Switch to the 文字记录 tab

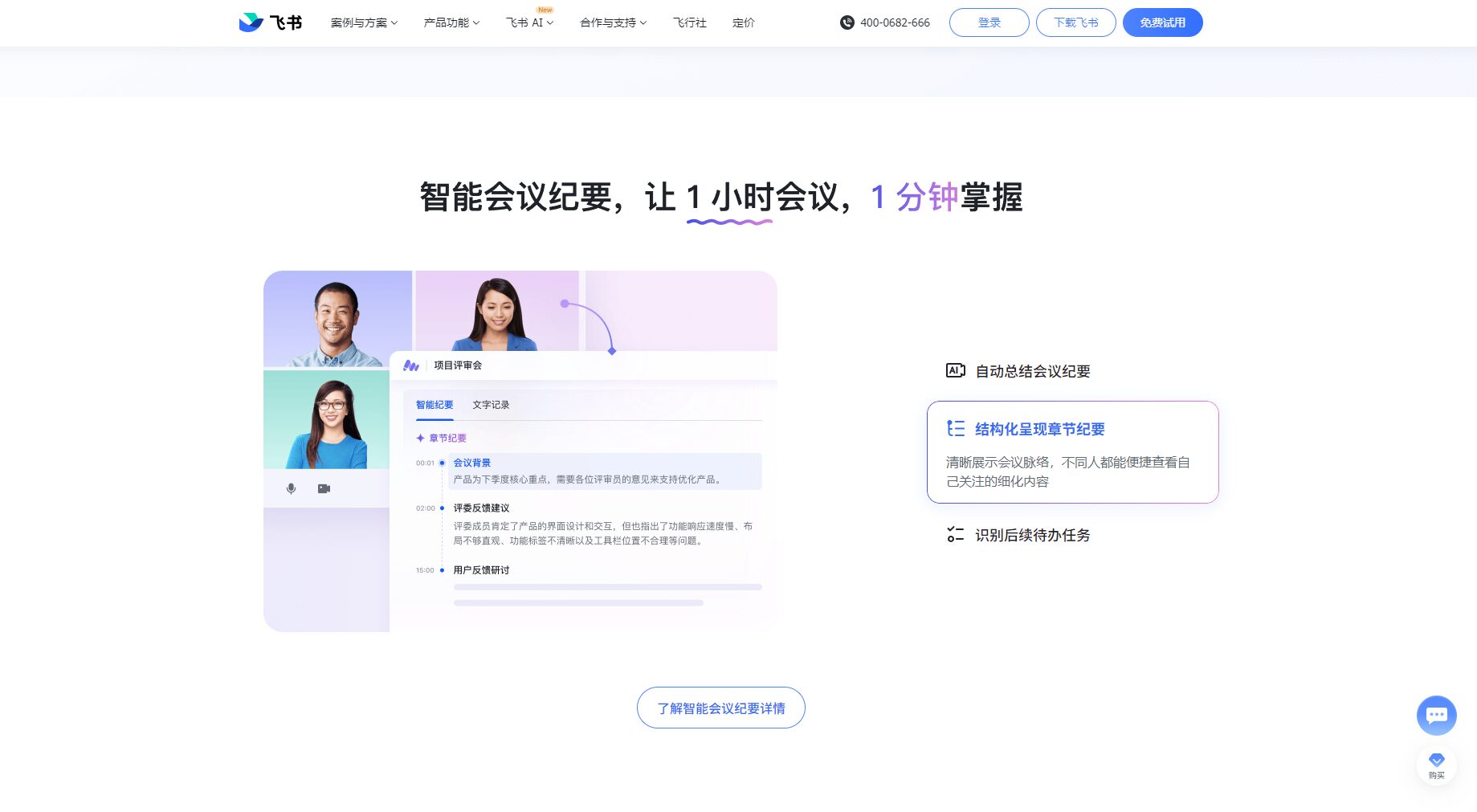tap(490, 405)
